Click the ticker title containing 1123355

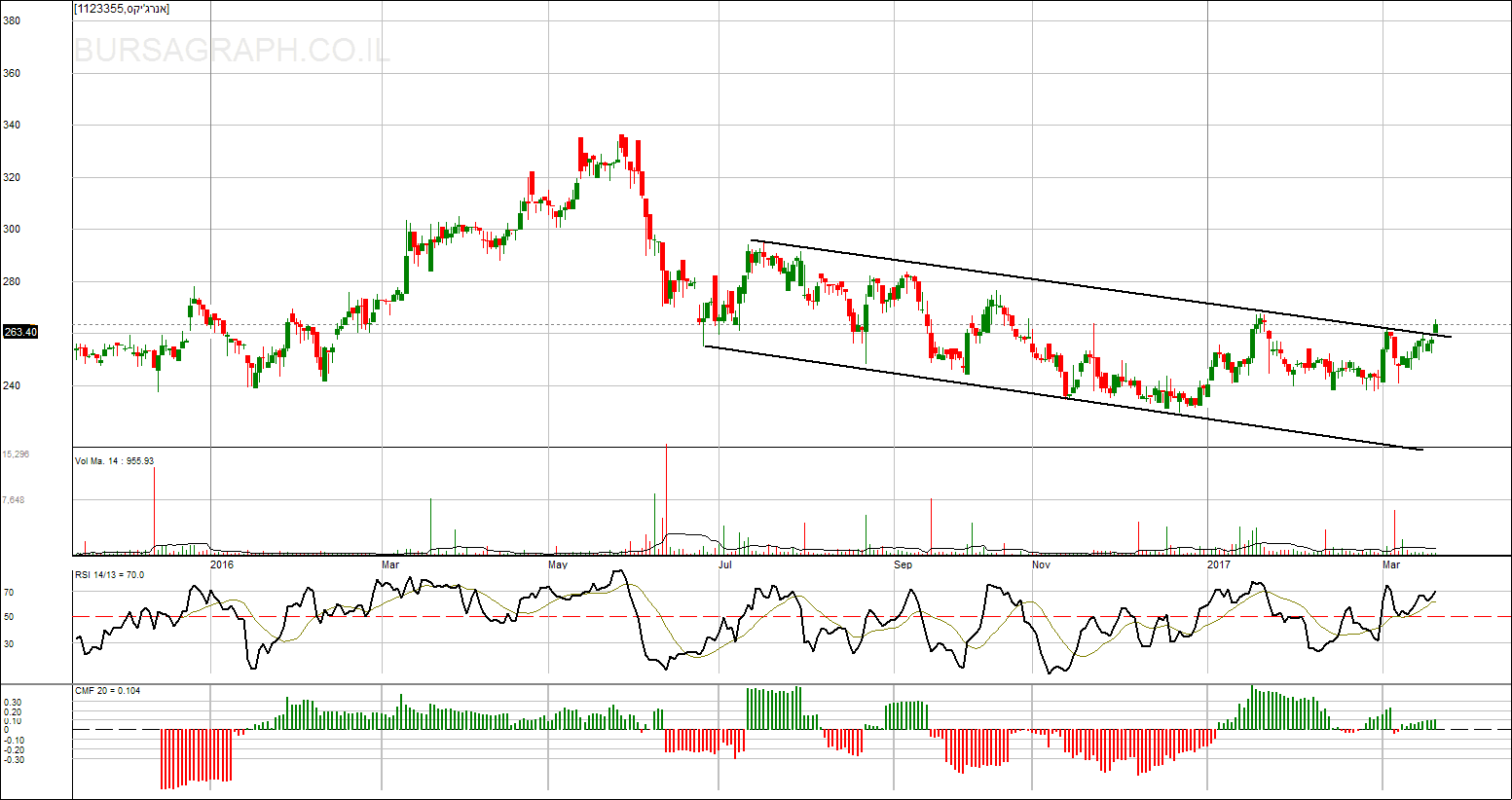pos(122,9)
